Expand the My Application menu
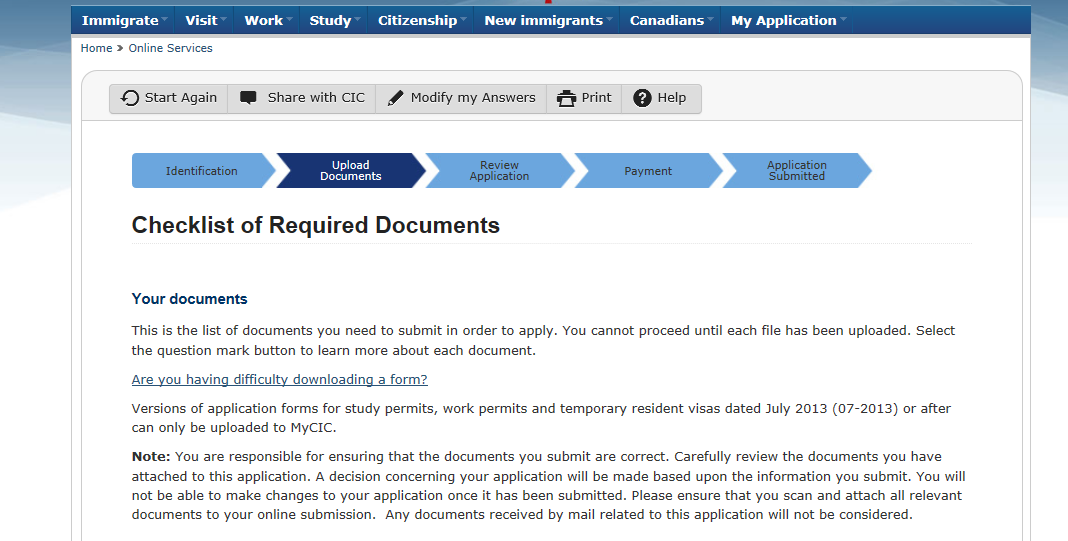 coord(787,20)
